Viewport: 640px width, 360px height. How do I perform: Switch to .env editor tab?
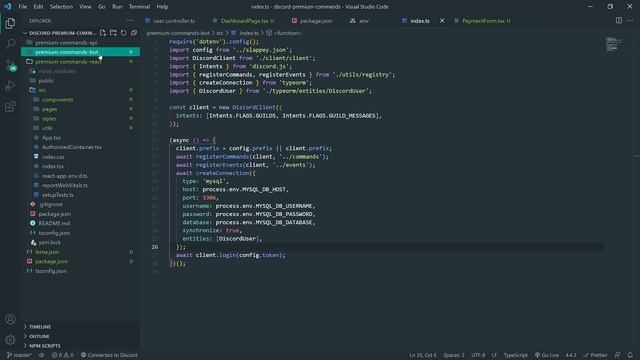363,21
